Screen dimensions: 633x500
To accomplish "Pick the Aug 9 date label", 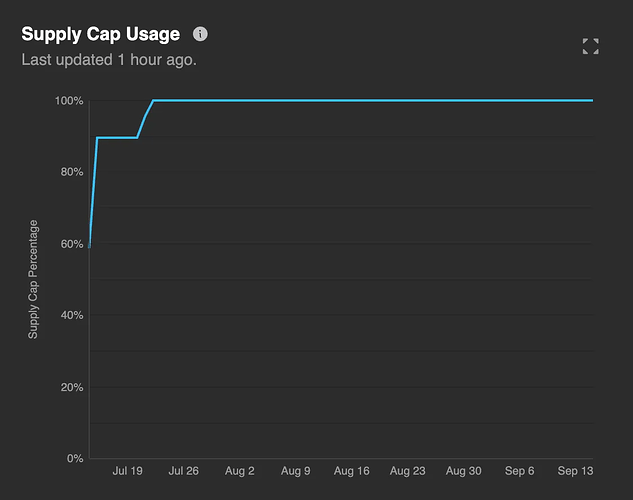I will click(296, 470).
